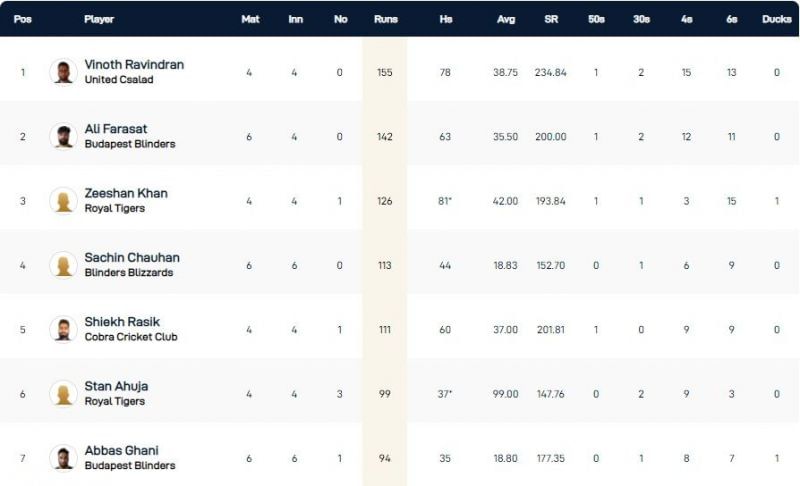Click Zeeshan Khan's avatar icon

63,200
